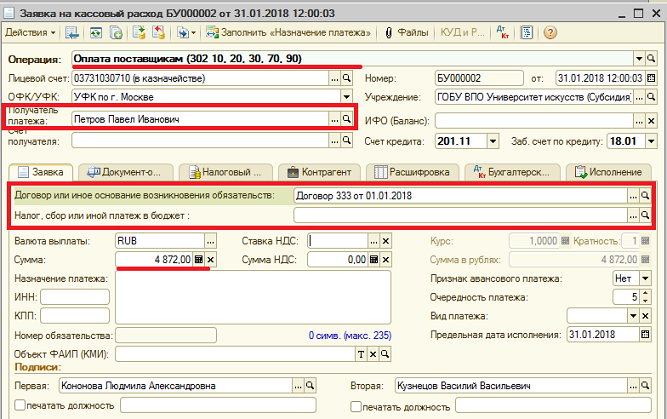Open the Расшифровка tab
The height and width of the screenshot is (419, 667).
(412, 172)
